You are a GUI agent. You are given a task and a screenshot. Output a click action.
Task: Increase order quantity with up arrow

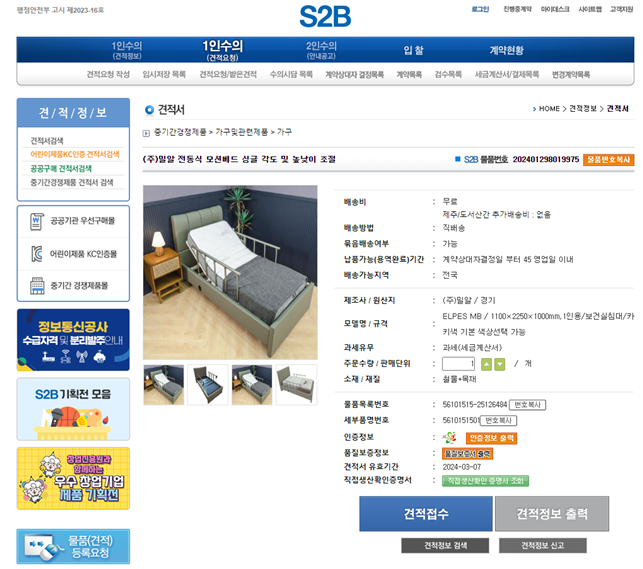pyautogui.click(x=486, y=364)
